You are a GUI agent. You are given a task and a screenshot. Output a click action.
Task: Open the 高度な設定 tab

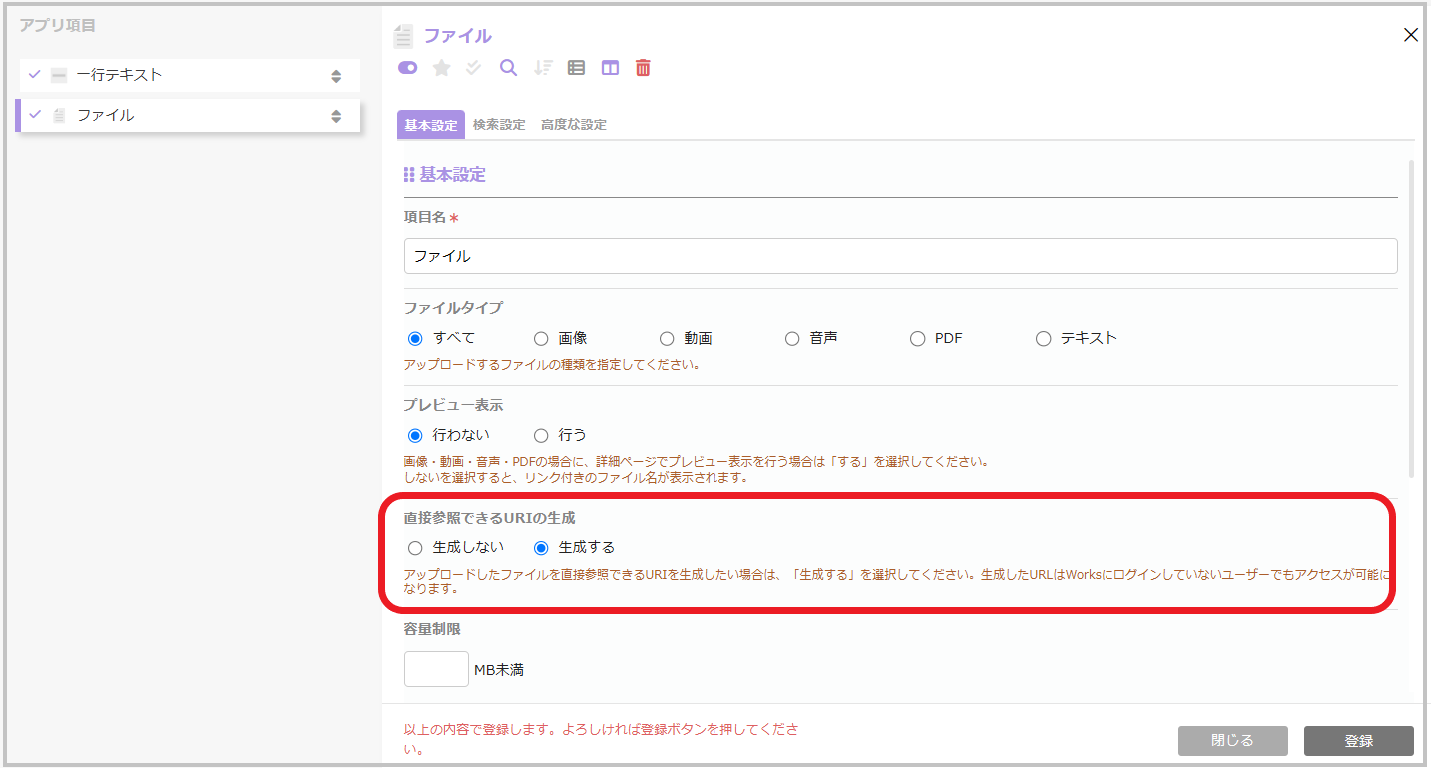pos(573,125)
